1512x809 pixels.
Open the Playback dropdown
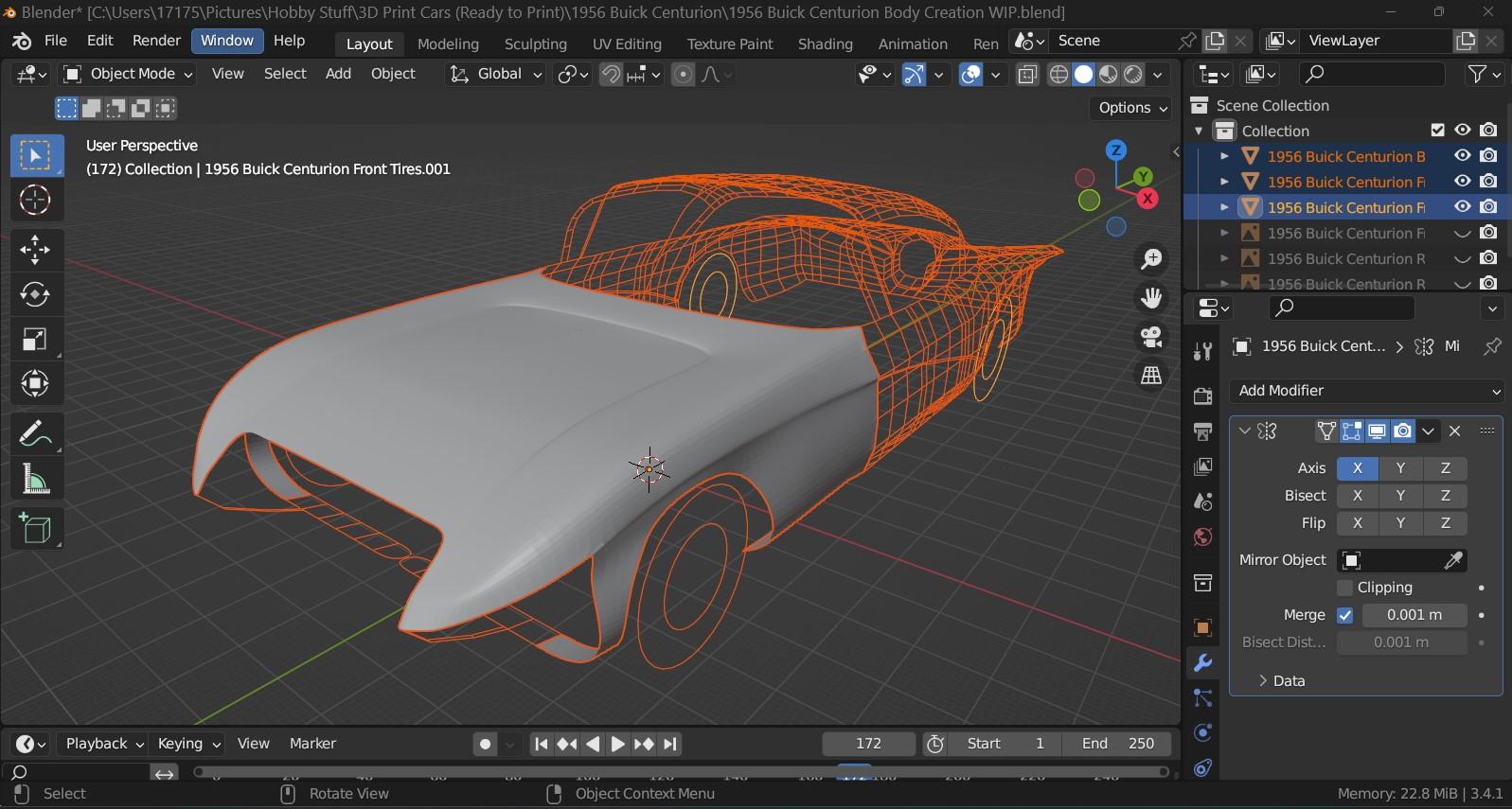103,744
